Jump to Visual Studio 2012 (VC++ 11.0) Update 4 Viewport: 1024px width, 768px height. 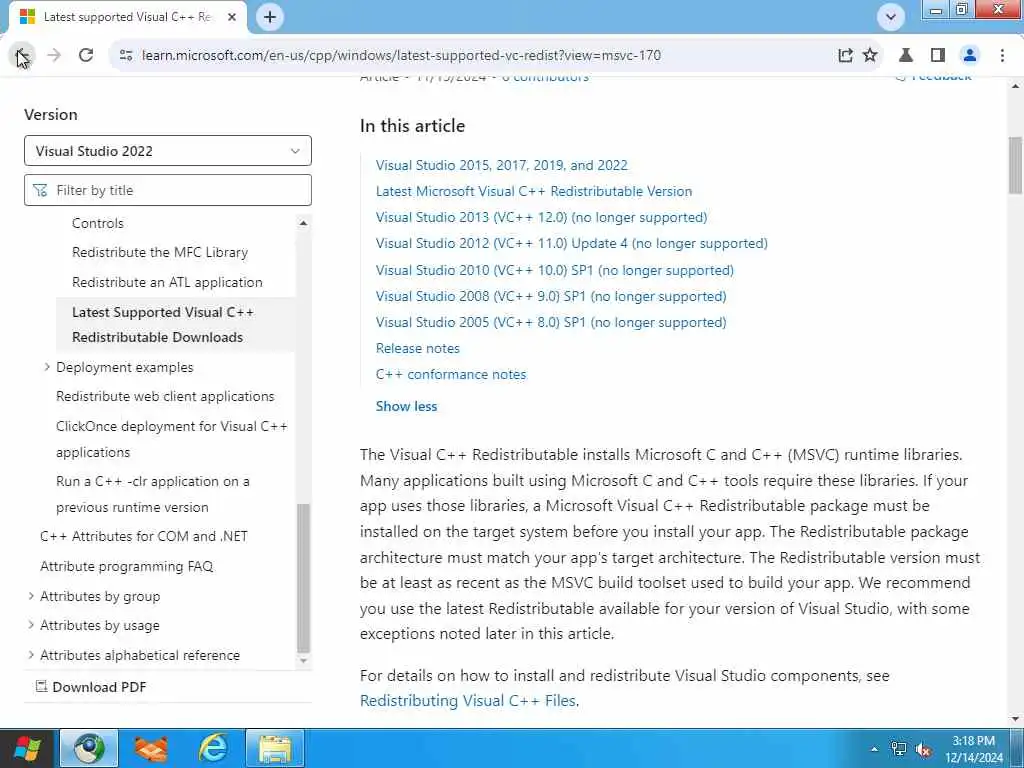tap(571, 244)
